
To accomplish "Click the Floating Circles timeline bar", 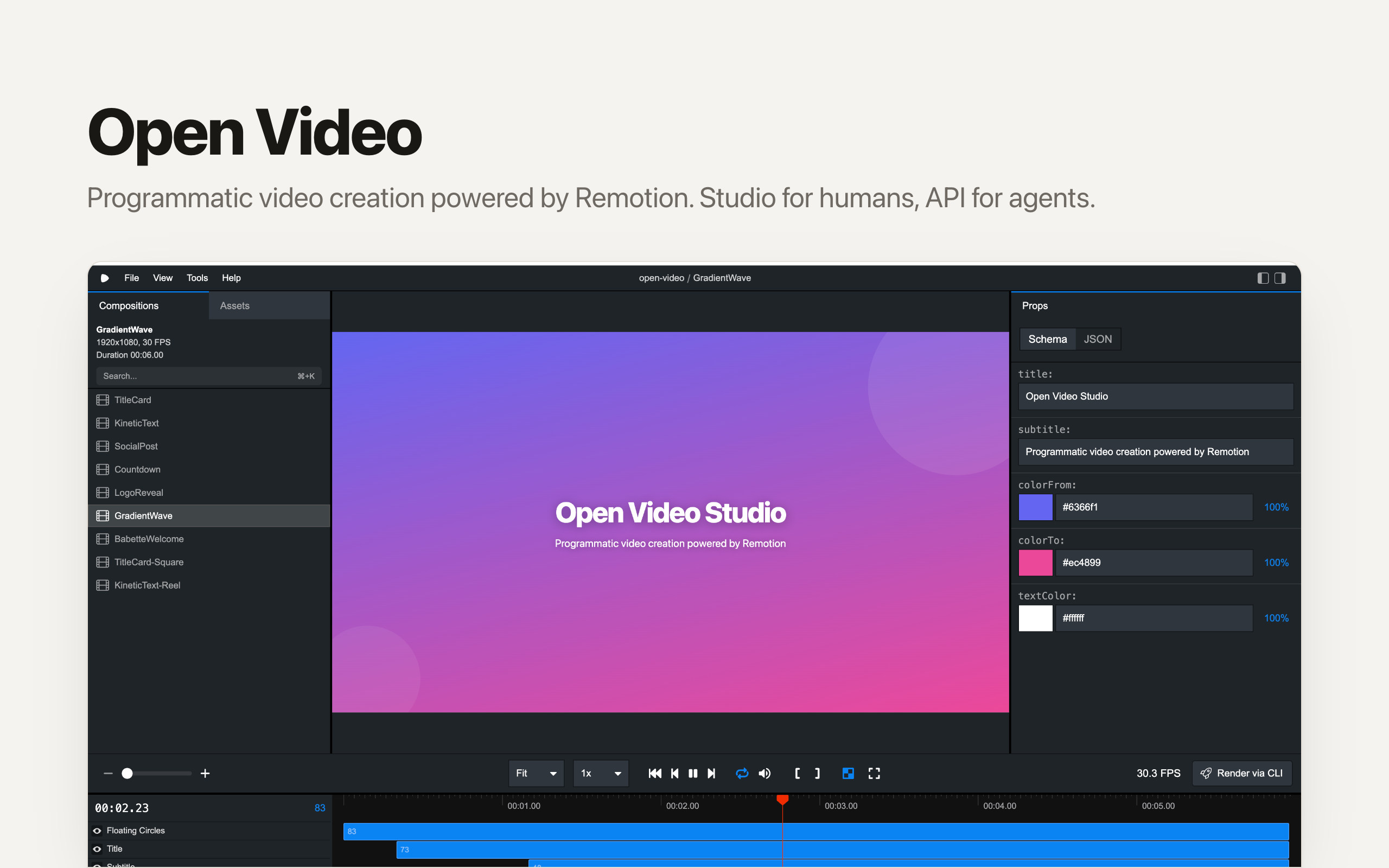I will pyautogui.click(x=815, y=831).
